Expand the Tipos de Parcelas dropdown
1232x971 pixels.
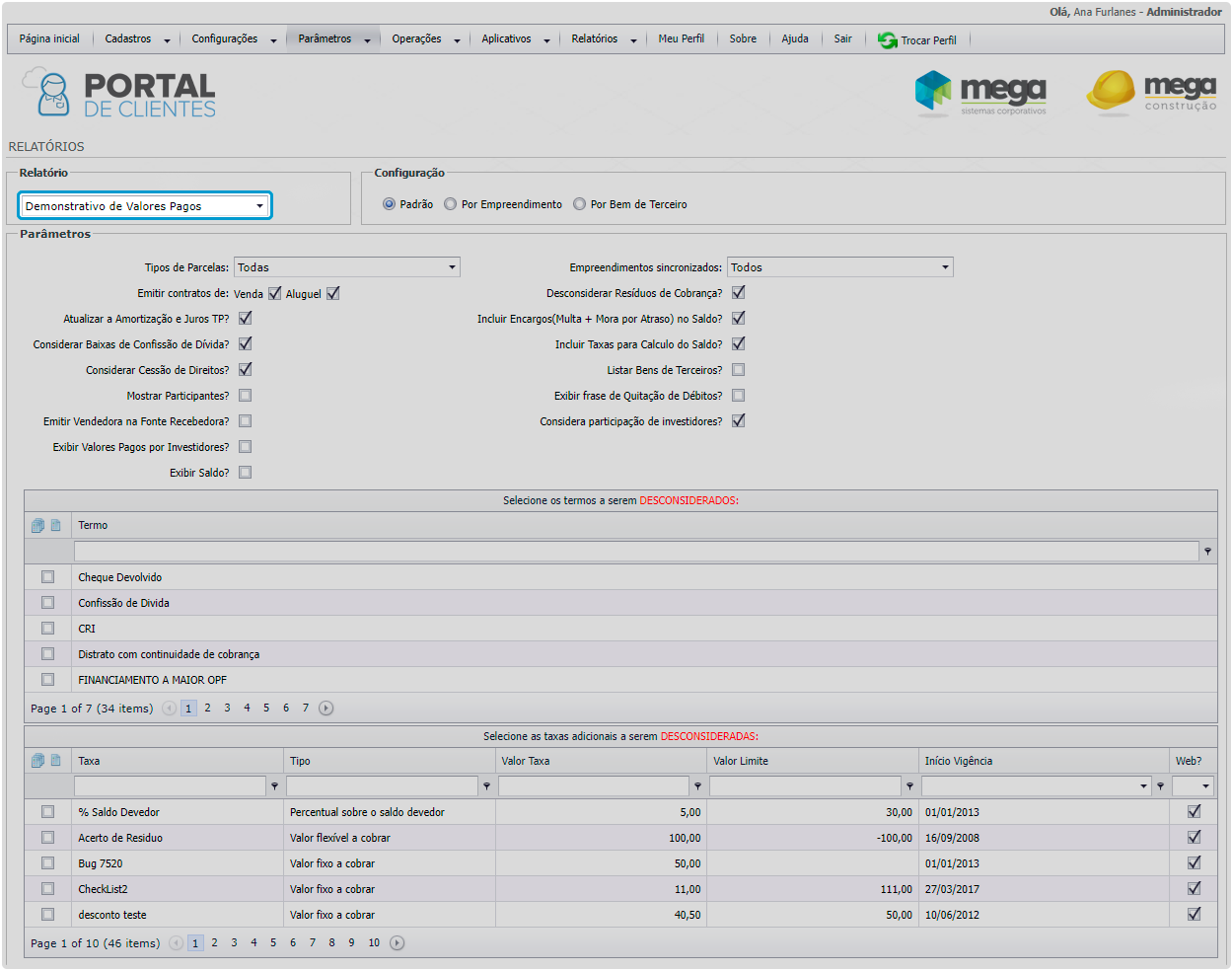(346, 267)
